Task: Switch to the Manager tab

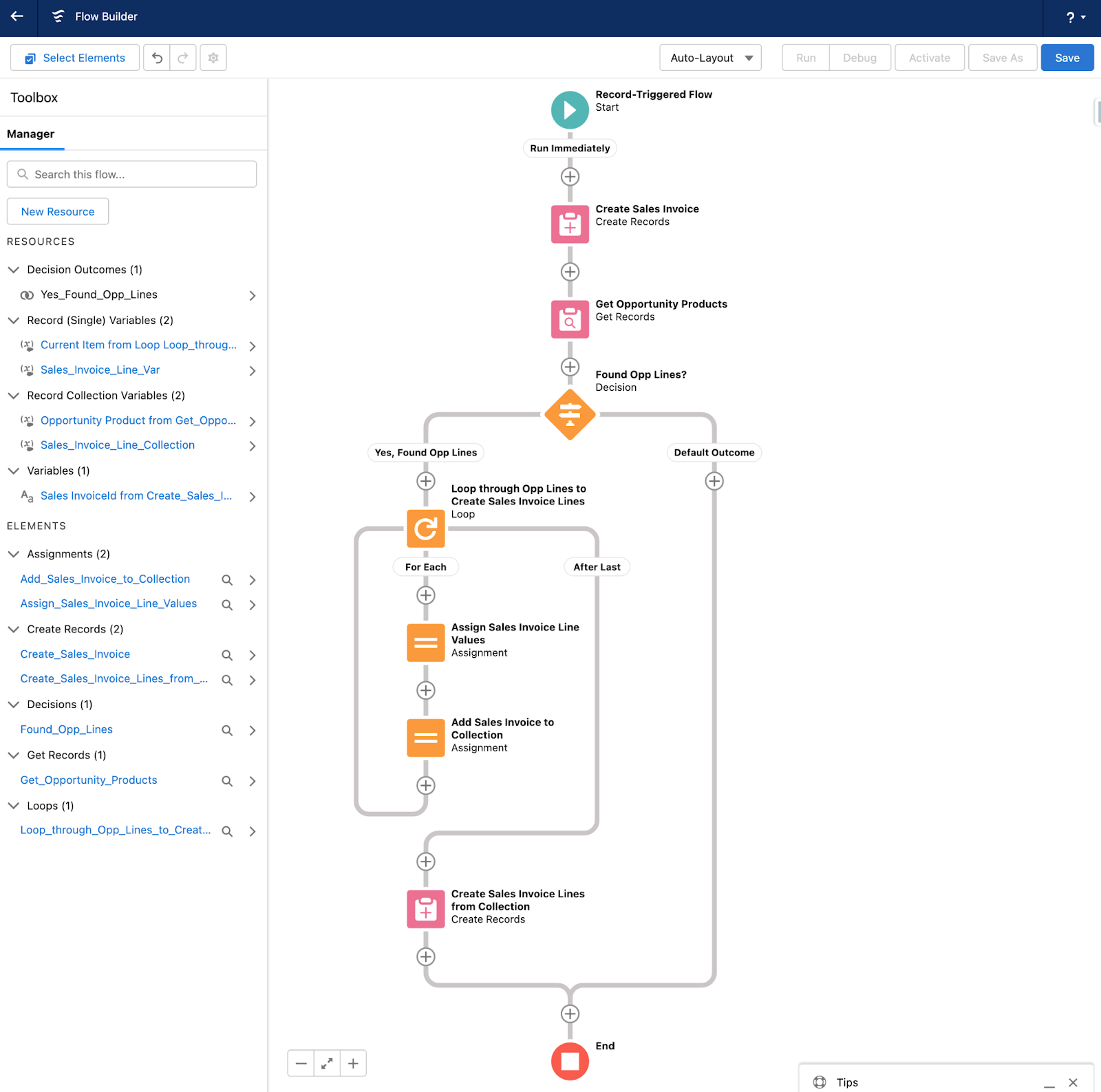Action: point(32,133)
